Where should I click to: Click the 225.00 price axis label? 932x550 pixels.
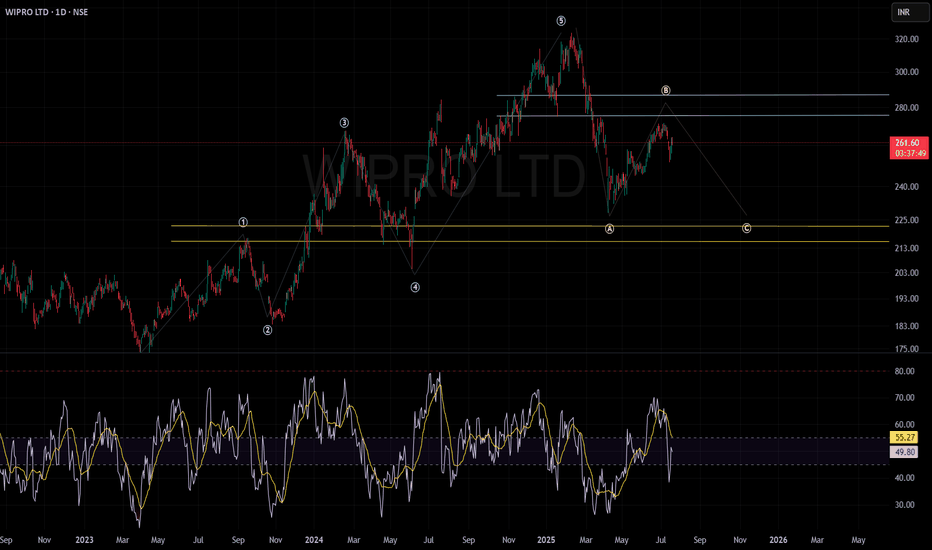coord(906,220)
